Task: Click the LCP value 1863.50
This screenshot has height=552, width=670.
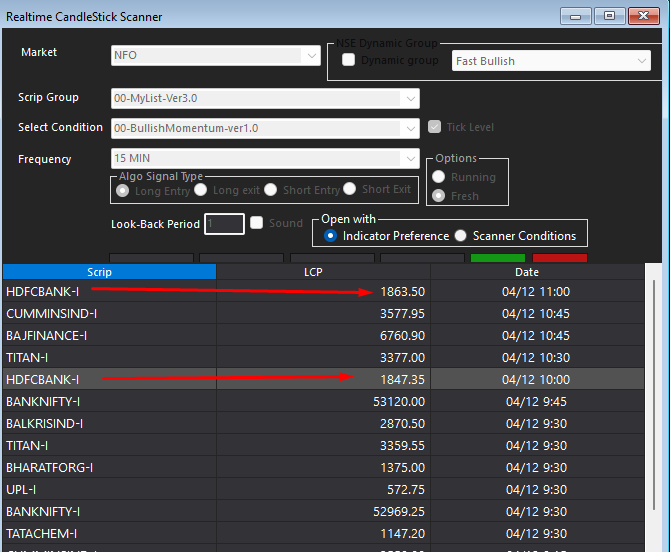Action: click(403, 292)
